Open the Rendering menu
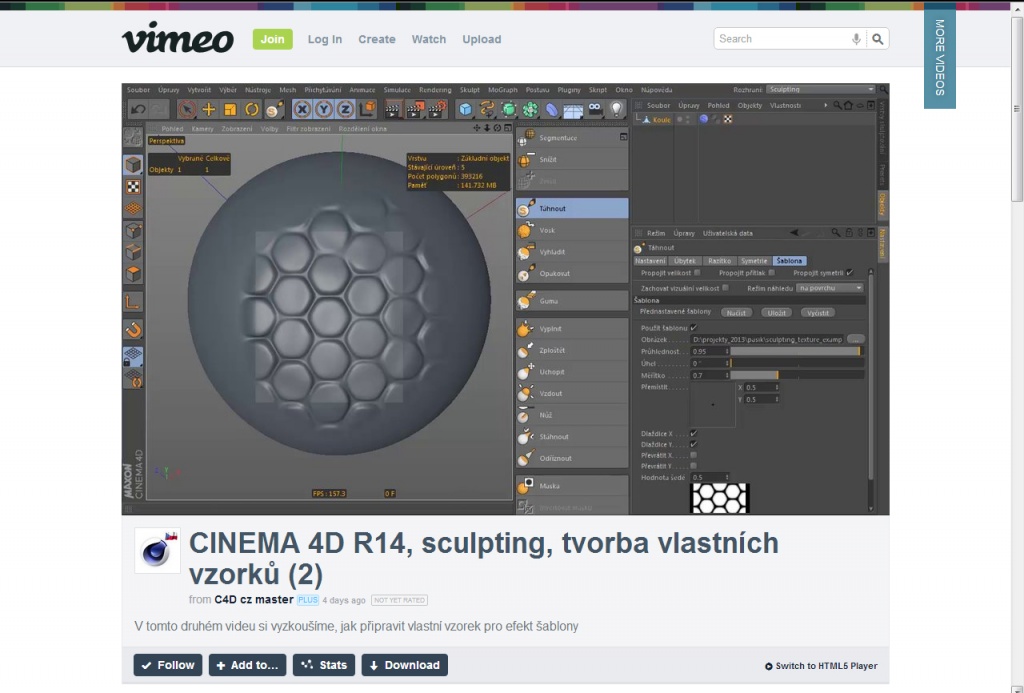This screenshot has width=1024, height=693. coord(435,90)
